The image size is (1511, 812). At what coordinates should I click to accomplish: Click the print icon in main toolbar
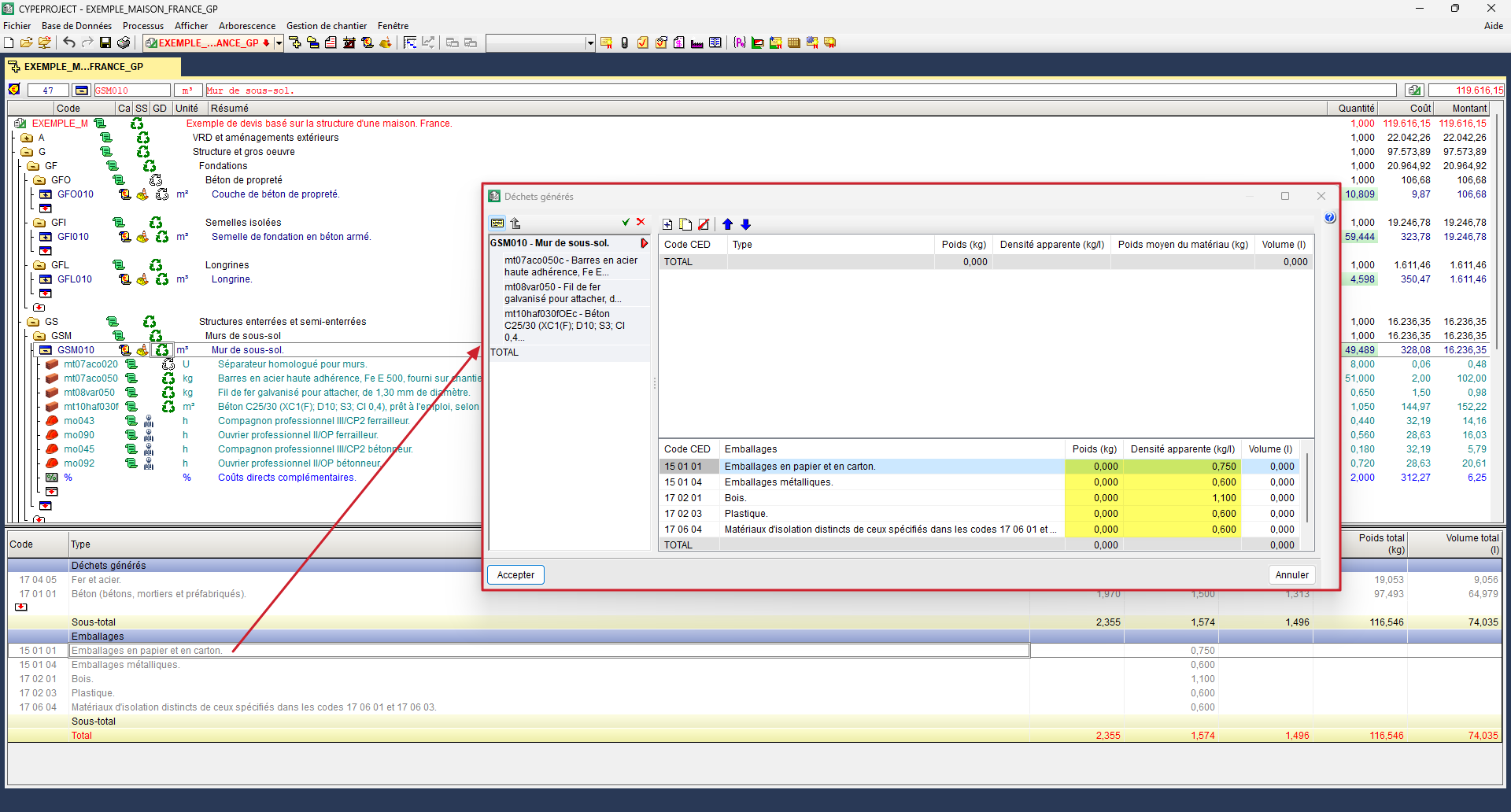124,42
